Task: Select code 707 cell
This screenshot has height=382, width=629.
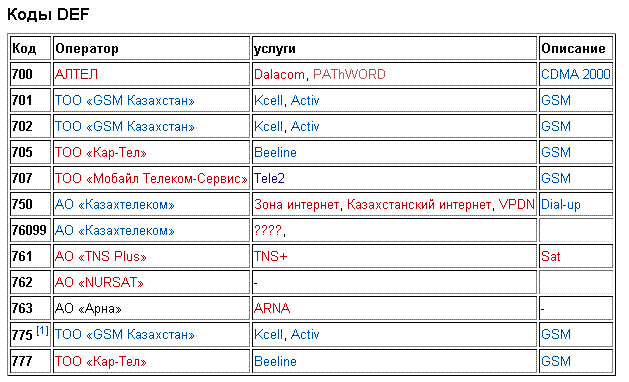Action: click(x=30, y=178)
